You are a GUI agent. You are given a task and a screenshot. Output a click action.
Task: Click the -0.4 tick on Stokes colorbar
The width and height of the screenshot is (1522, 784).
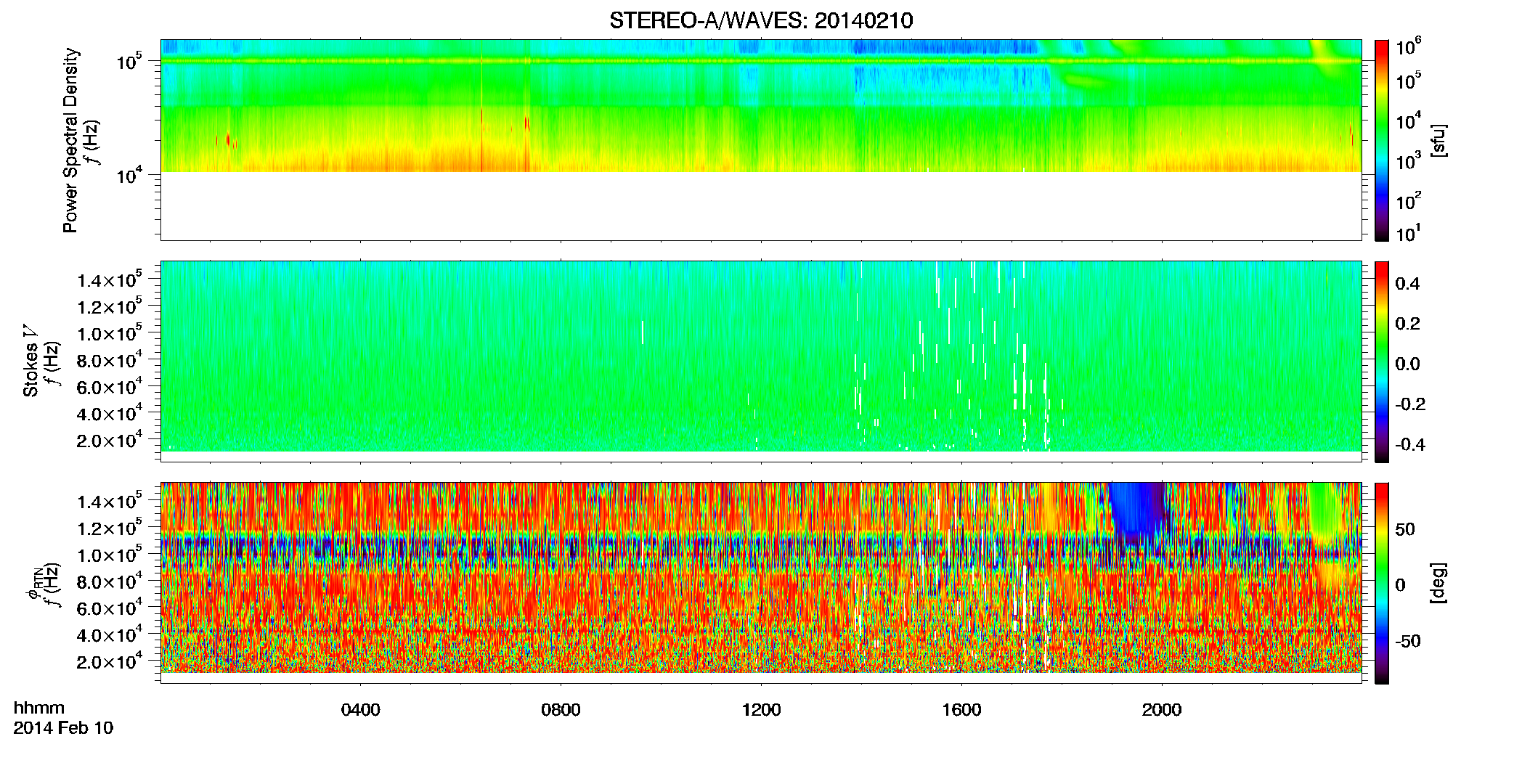click(1409, 444)
